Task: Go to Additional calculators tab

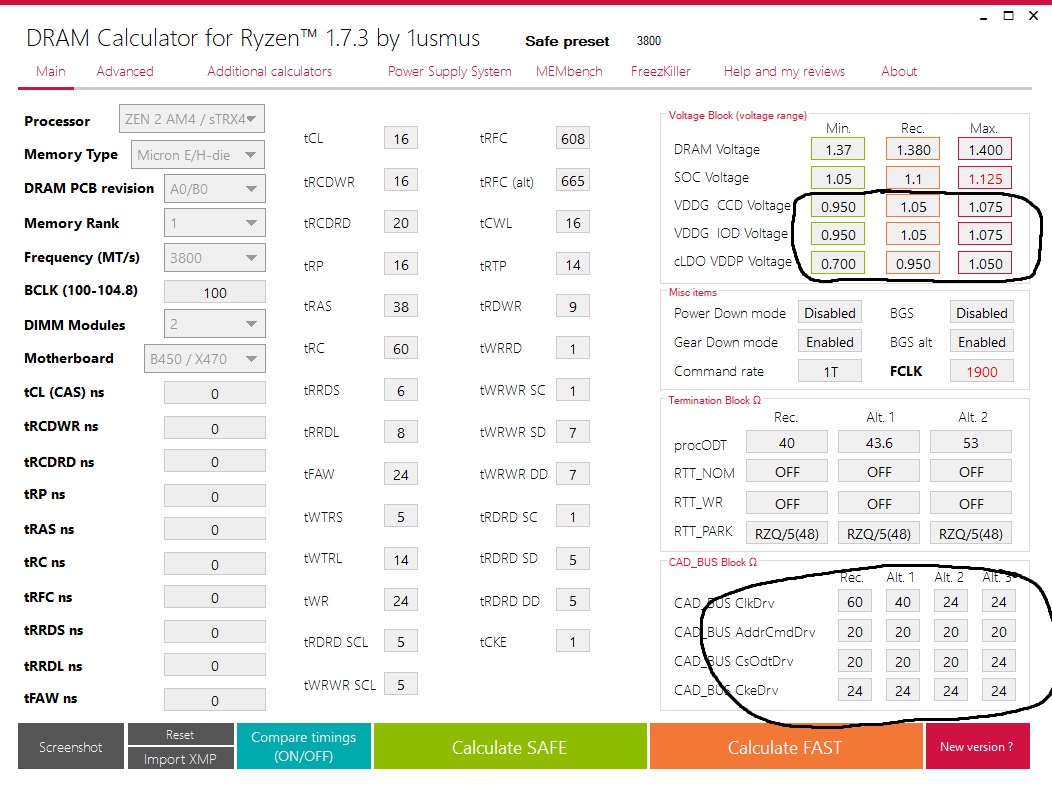Action: 269,71
